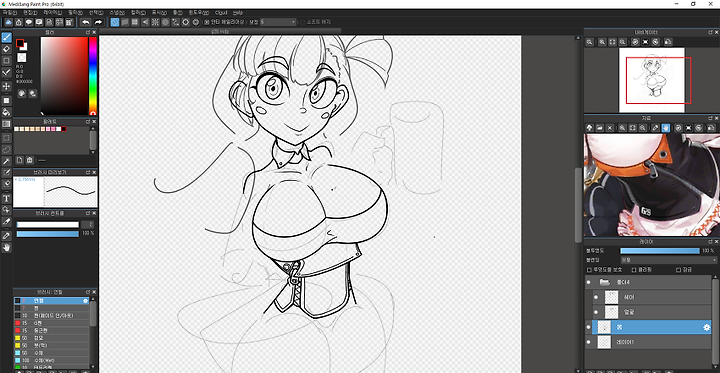Pick a red shade in color square
The width and height of the screenshot is (720, 373).
point(64,76)
